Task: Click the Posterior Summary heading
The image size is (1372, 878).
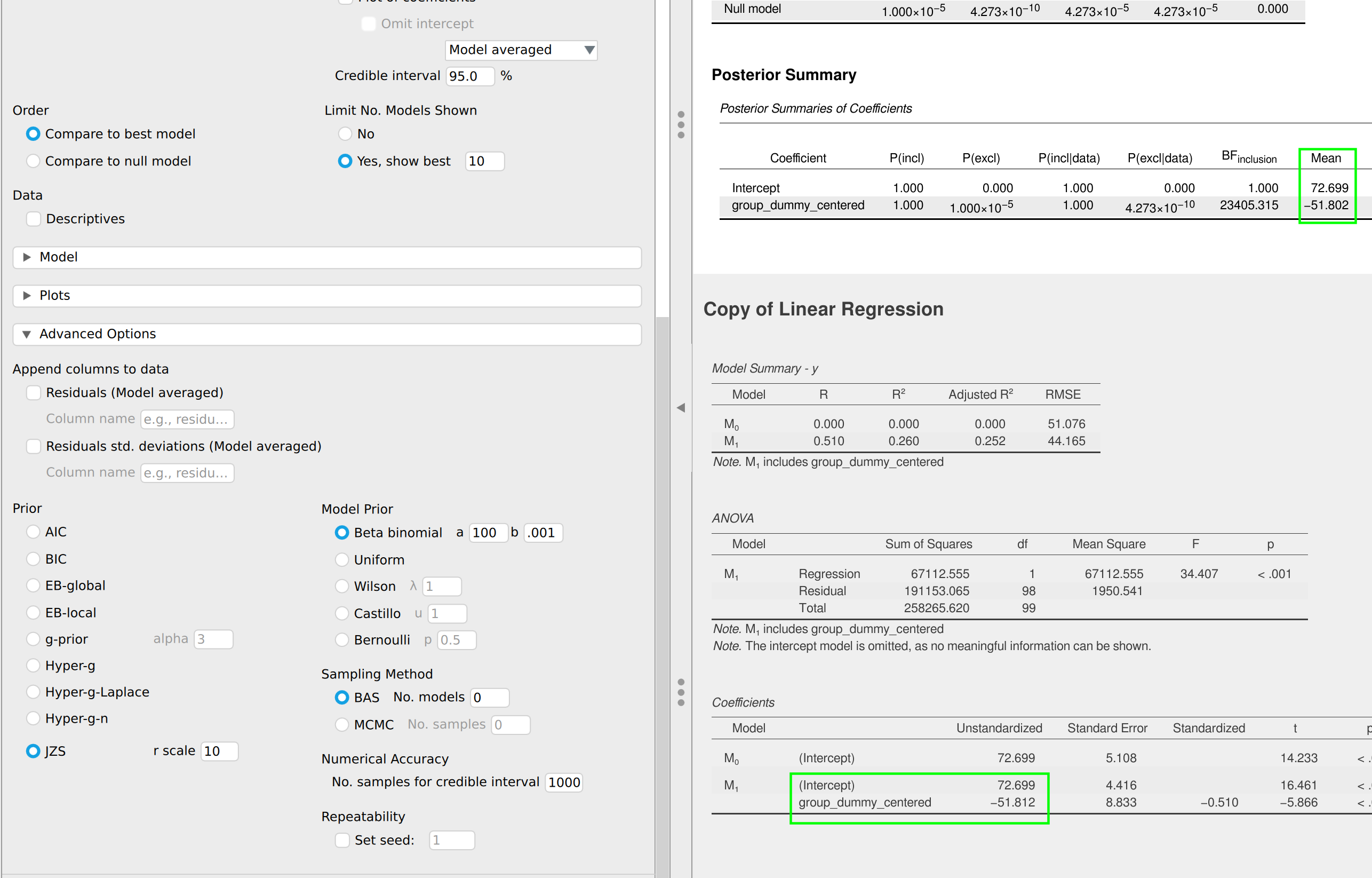Action: tap(784, 75)
